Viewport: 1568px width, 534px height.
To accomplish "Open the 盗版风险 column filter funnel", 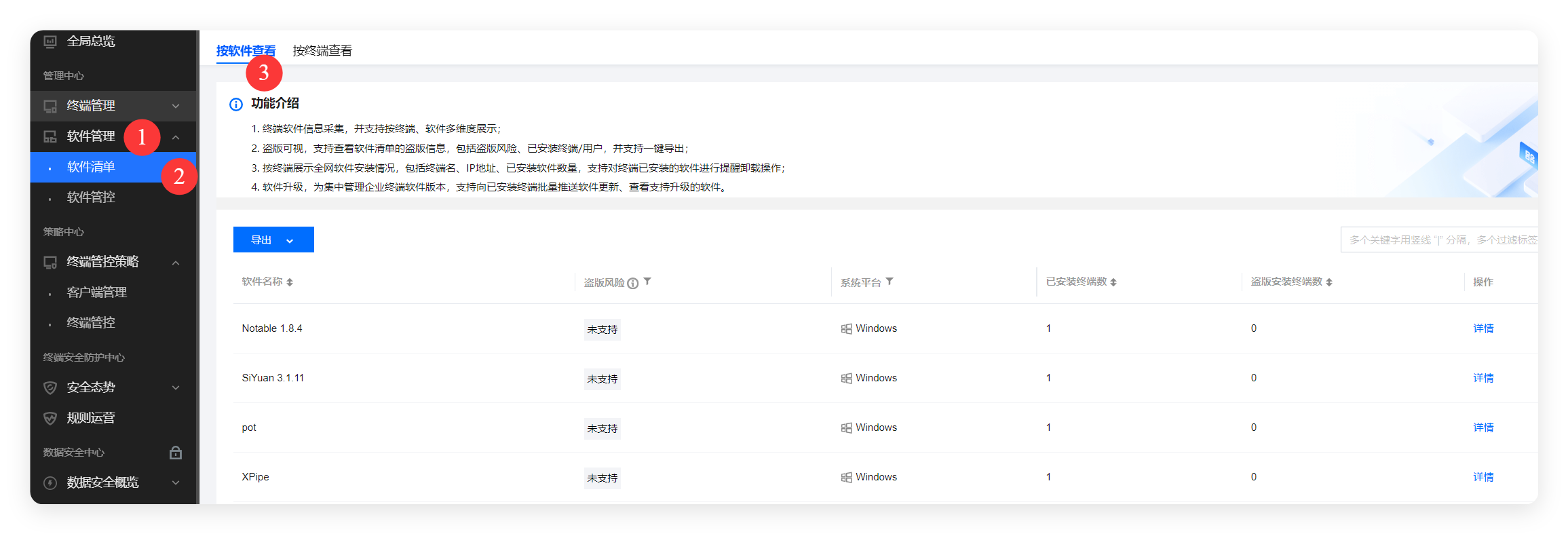I will [x=647, y=281].
